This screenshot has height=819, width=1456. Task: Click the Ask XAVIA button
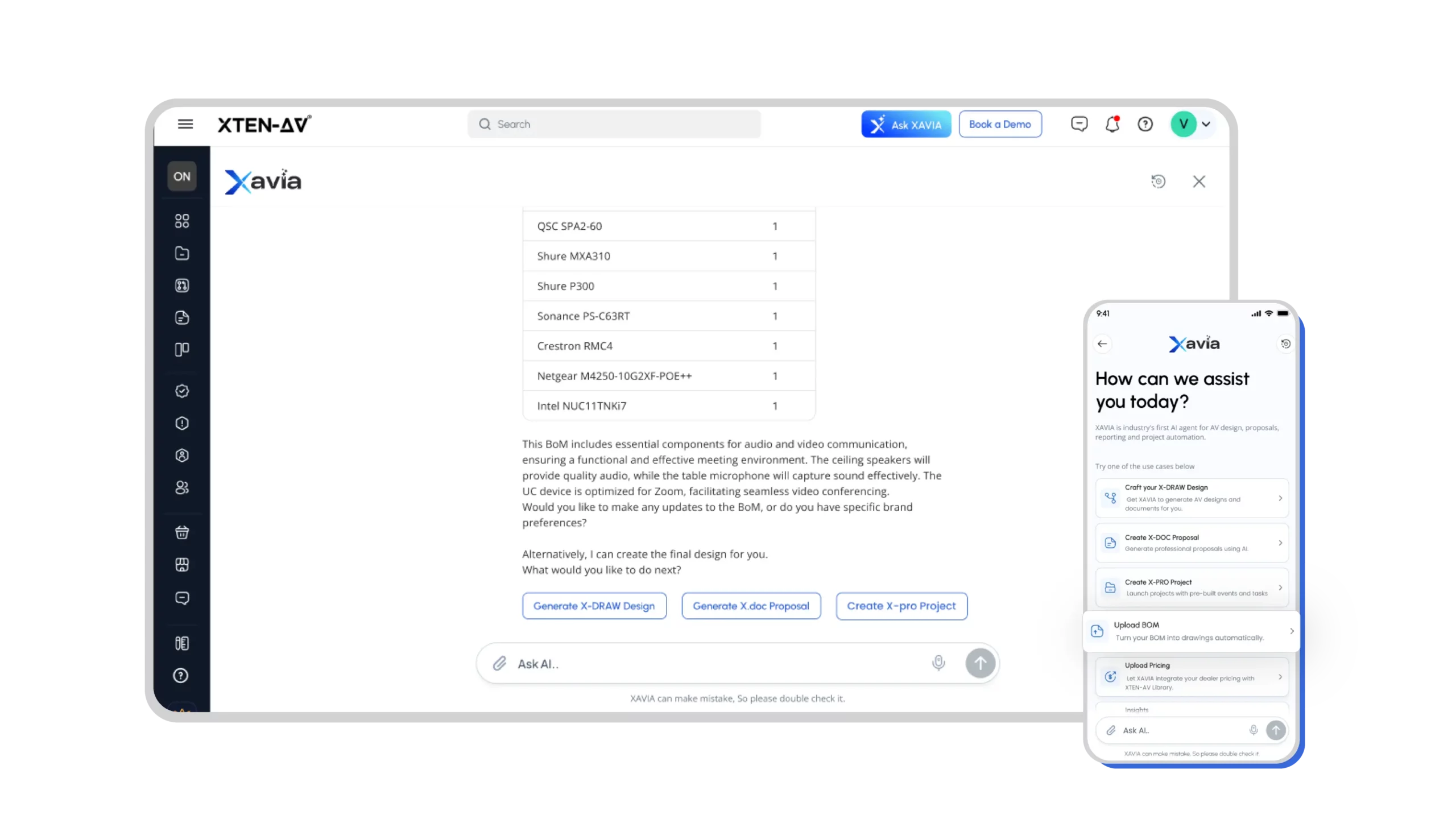[905, 124]
